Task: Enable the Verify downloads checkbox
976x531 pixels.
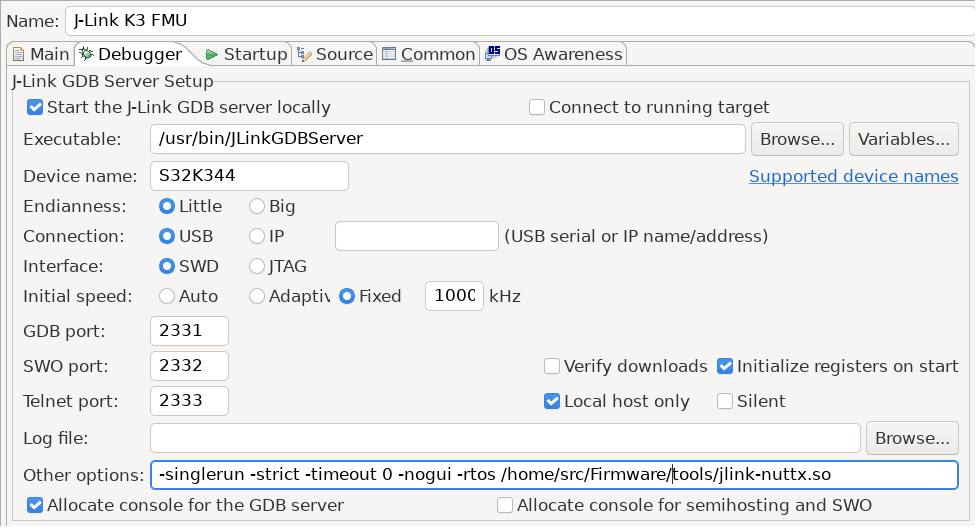Action: [552, 366]
